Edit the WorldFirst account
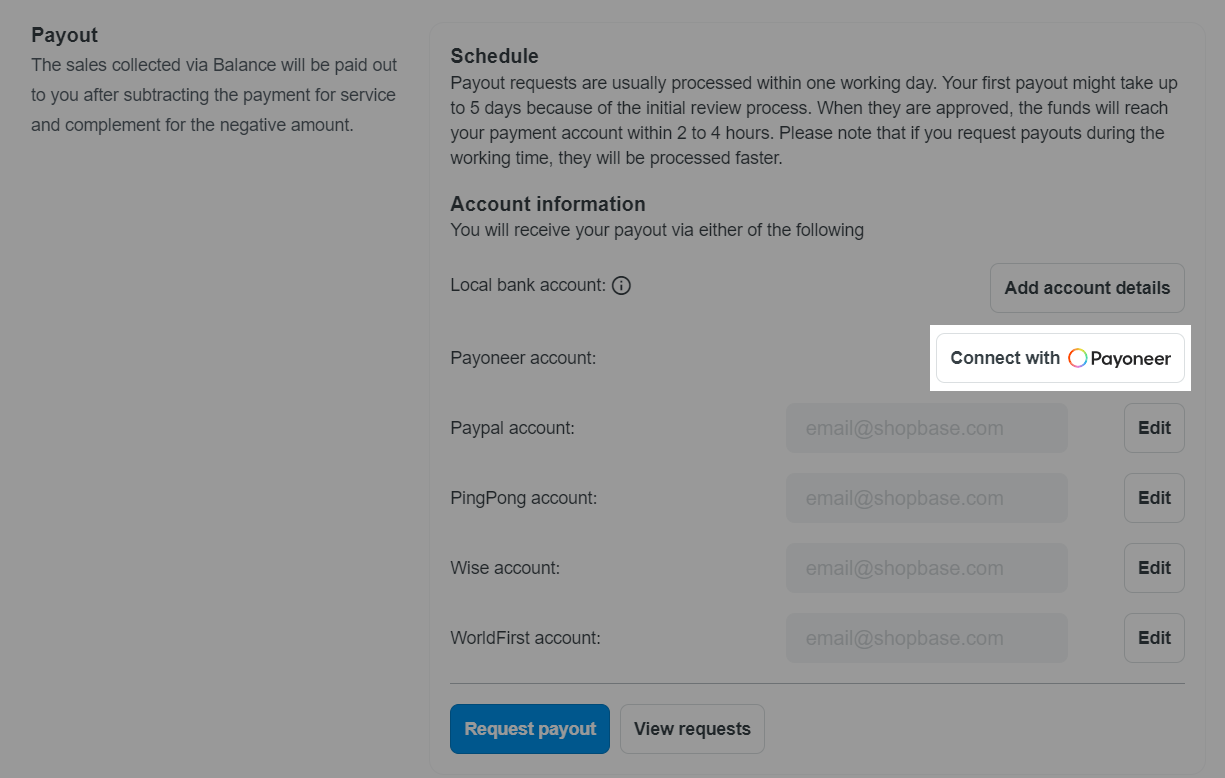1225x778 pixels. click(x=1154, y=638)
